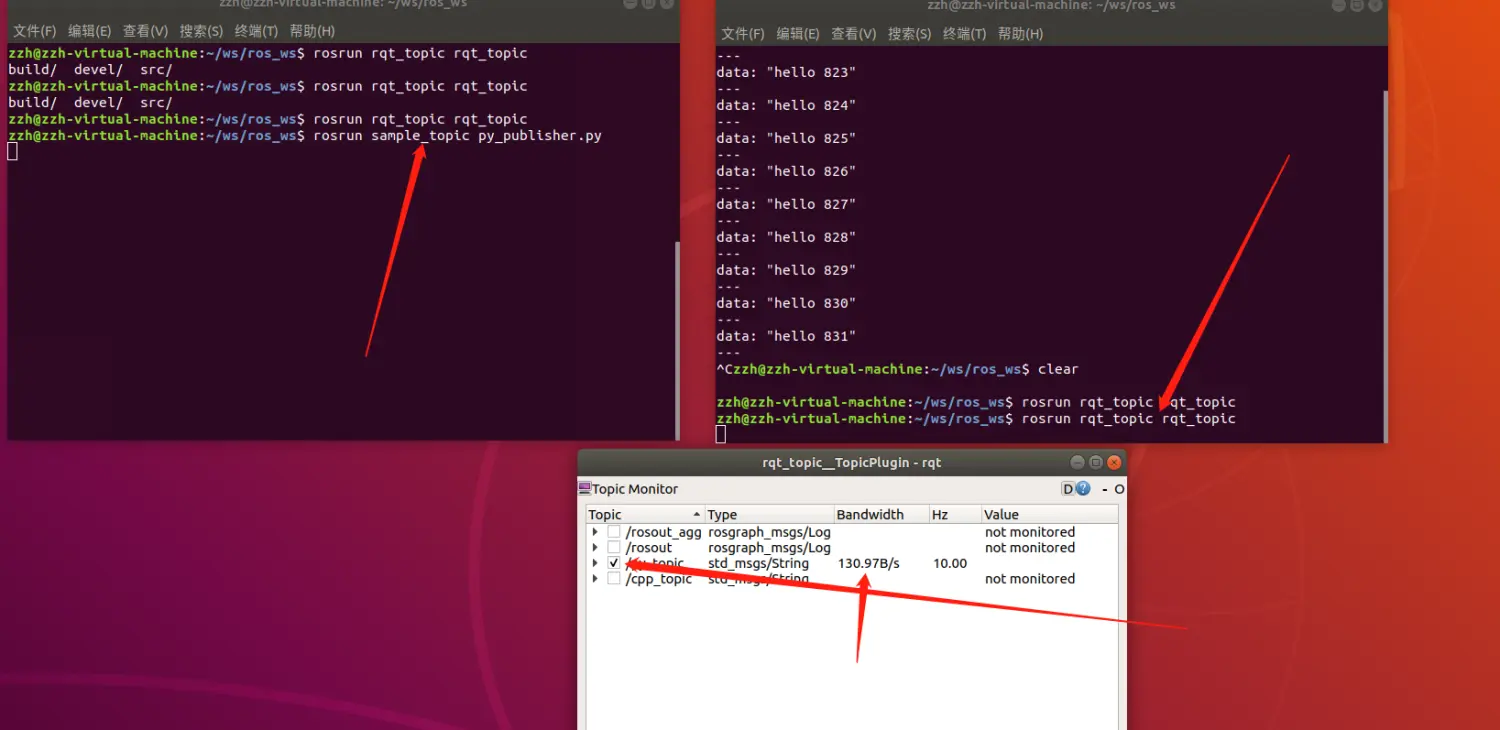The height and width of the screenshot is (730, 1500).
Task: Open 终端(T) menu in right terminal
Action: click(x=964, y=33)
